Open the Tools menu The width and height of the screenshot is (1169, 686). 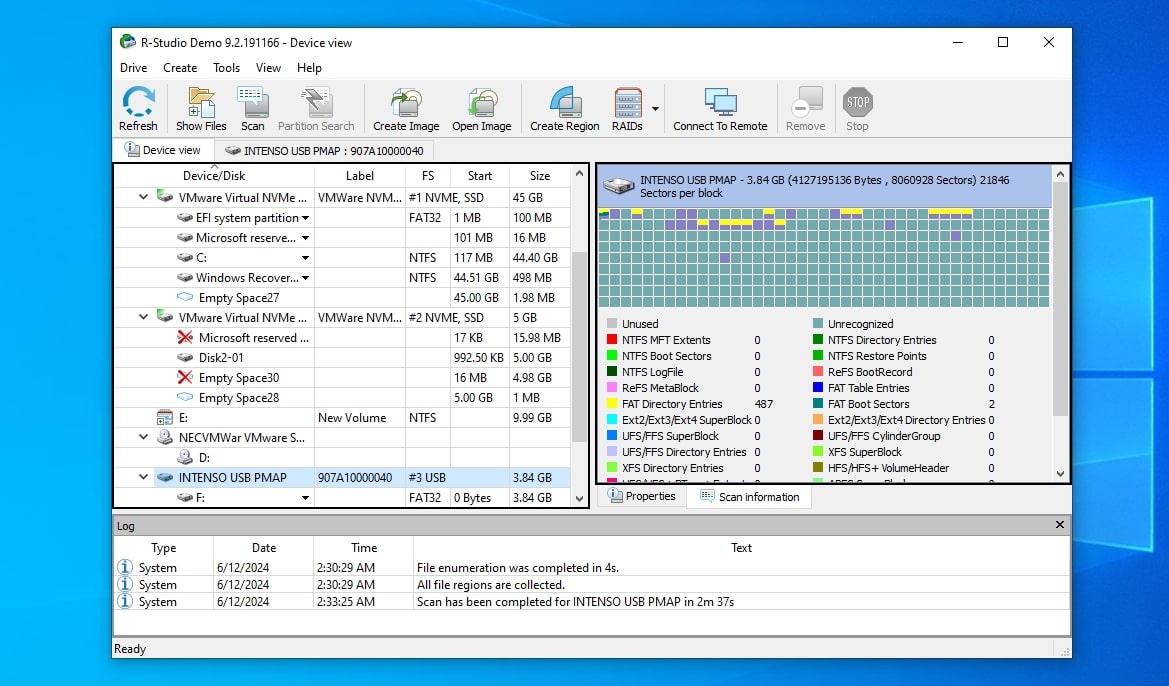click(227, 68)
